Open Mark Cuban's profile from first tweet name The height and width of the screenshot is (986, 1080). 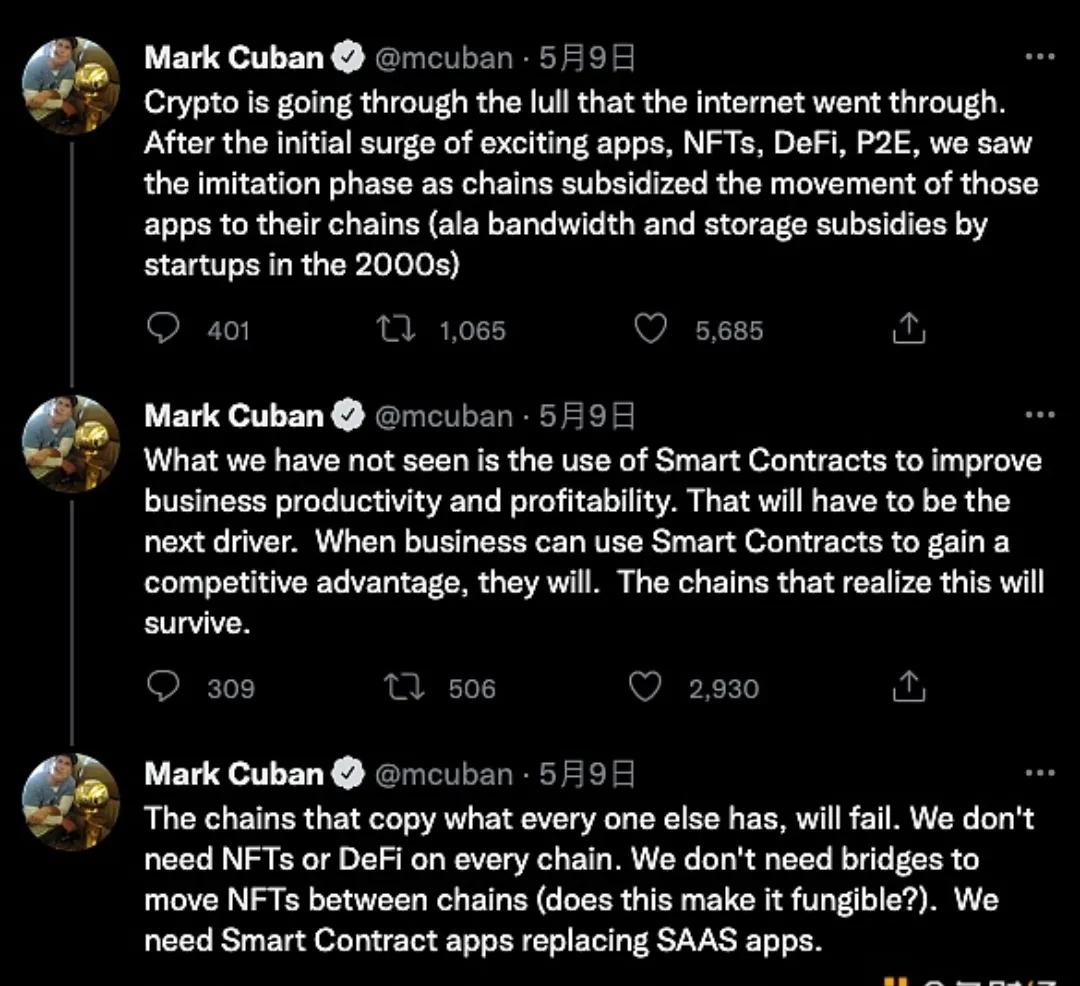(234, 58)
